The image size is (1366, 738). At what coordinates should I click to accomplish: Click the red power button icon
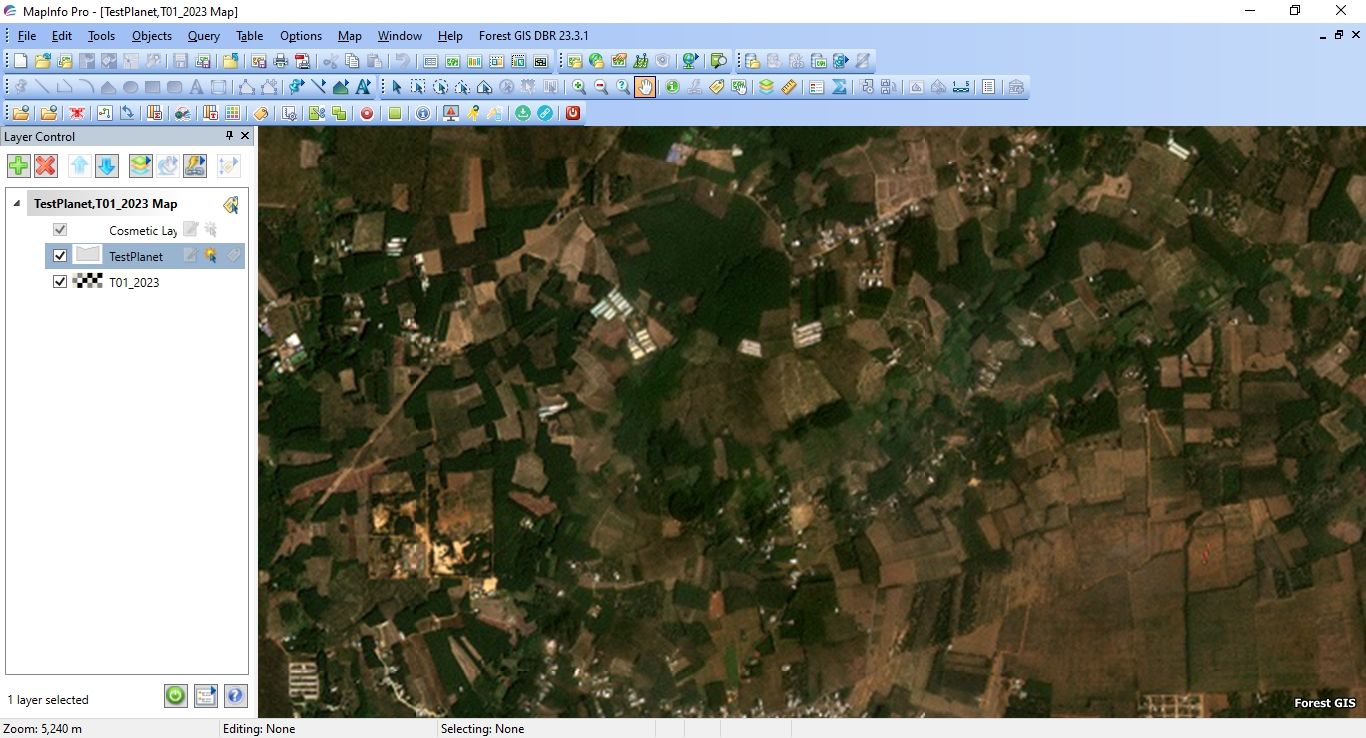(573, 113)
